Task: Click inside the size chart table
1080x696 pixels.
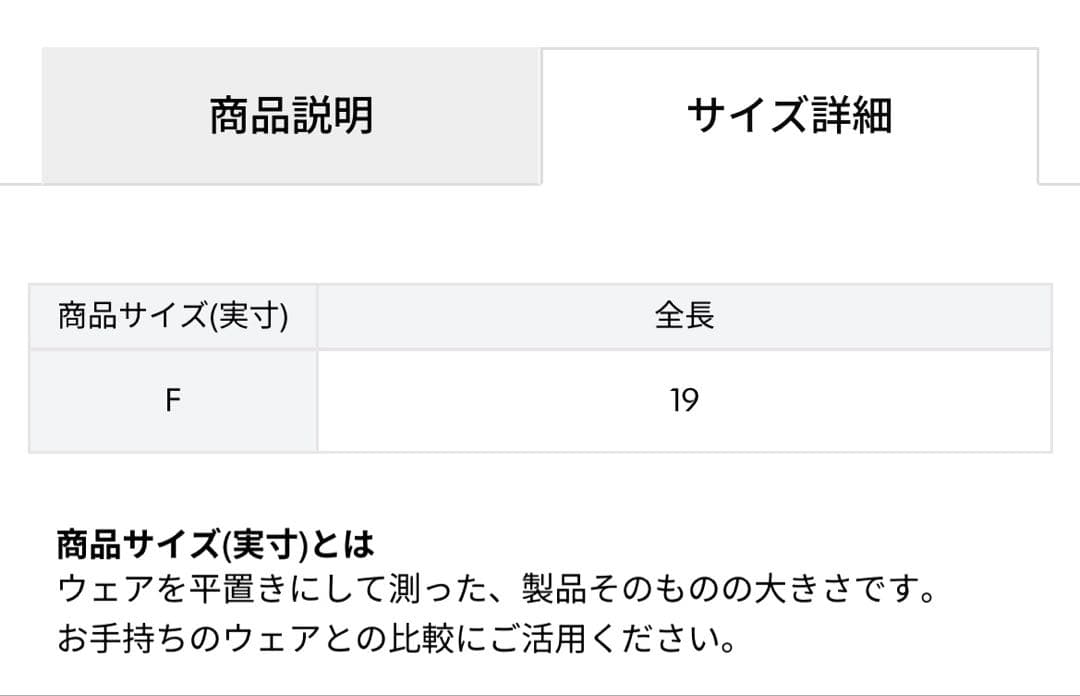Action: point(540,370)
